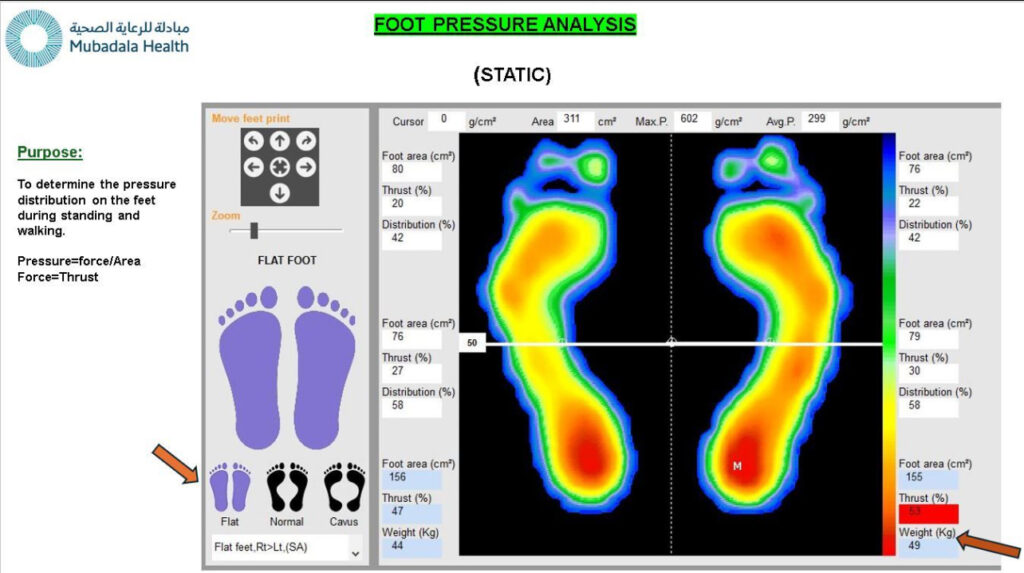The height and width of the screenshot is (573, 1024).
Task: Click the M max pressure marker on right heel
Action: (737, 466)
